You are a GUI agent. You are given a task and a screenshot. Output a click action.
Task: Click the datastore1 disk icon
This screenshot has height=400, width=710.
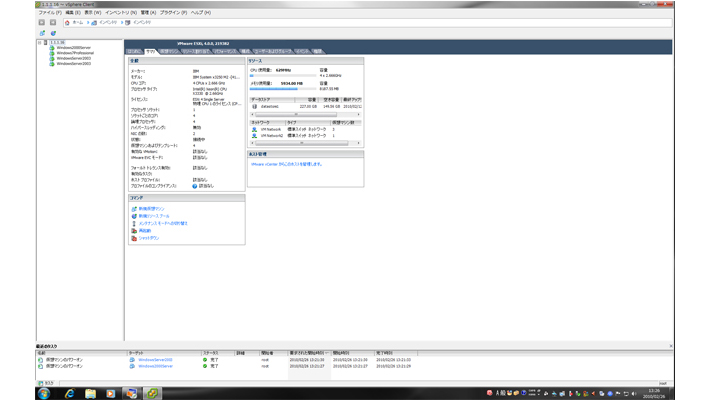(254, 106)
